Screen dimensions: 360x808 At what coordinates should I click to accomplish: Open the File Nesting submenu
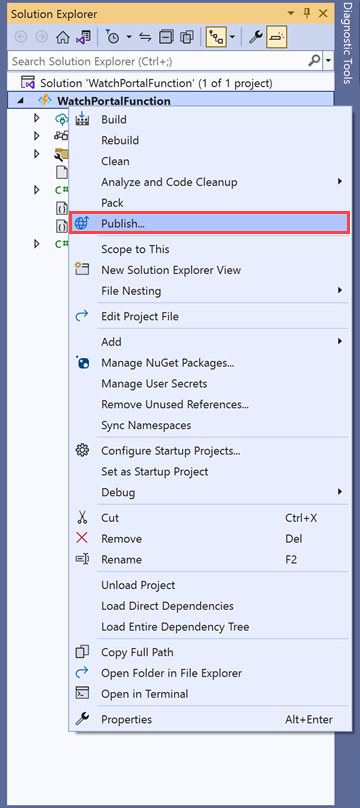[x=210, y=291]
